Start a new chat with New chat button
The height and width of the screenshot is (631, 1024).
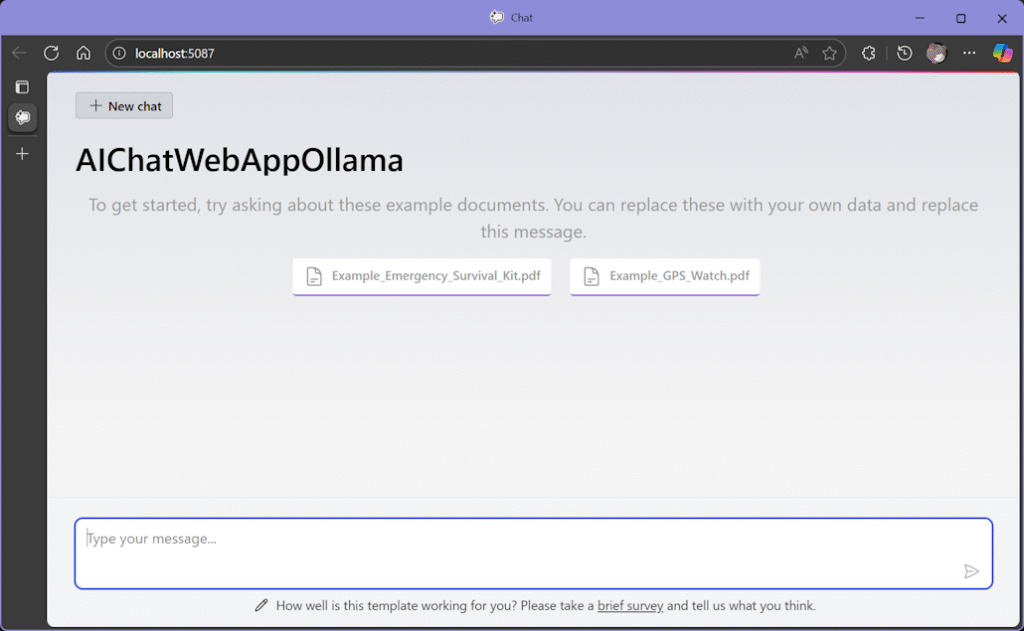(124, 106)
